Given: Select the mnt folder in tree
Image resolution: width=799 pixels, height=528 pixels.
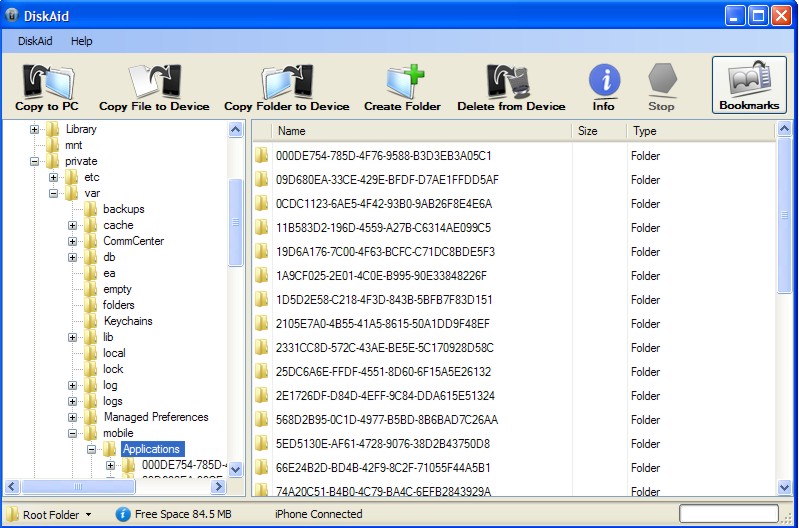Looking at the screenshot, I should 74,145.
